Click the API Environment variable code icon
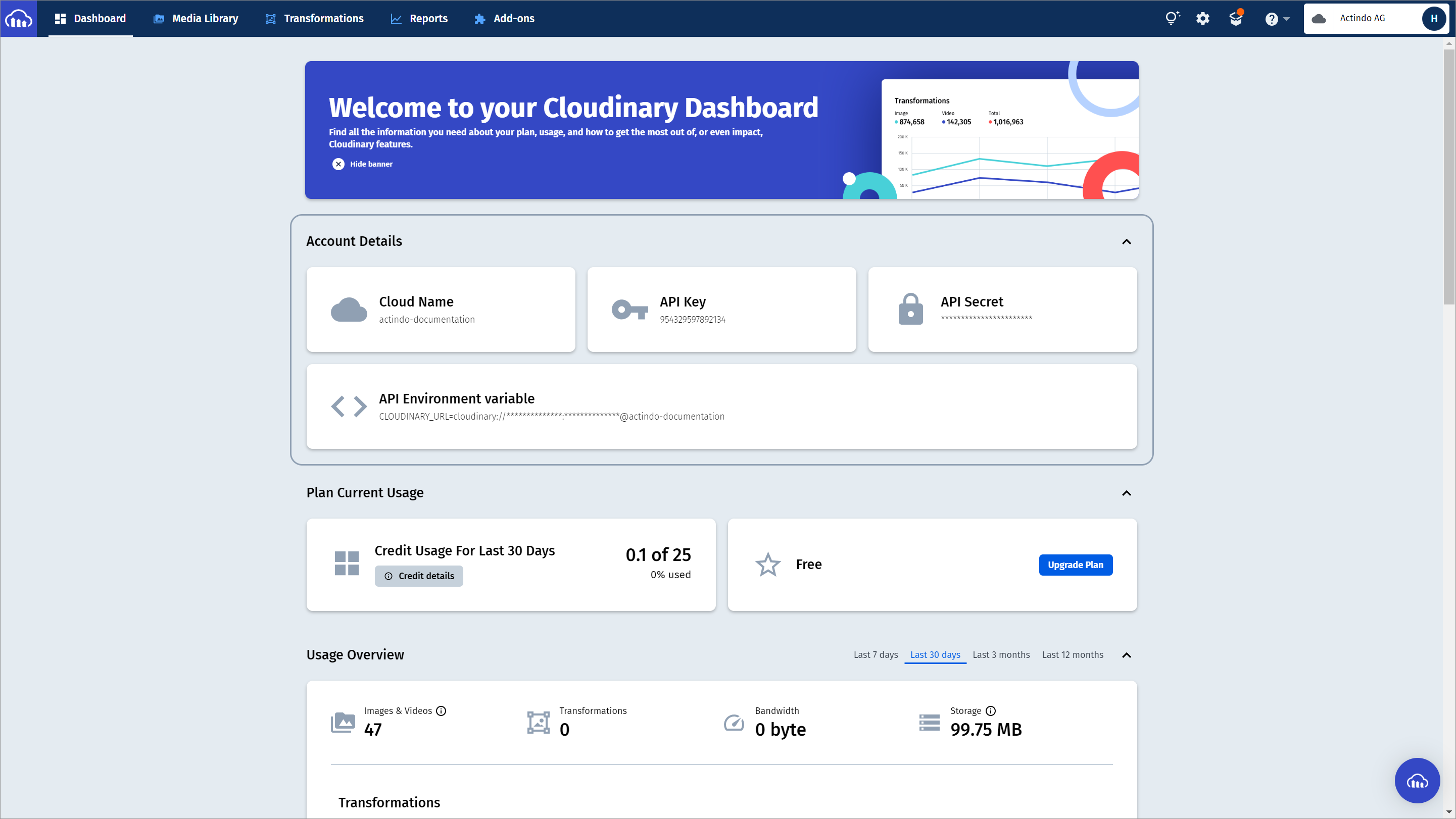This screenshot has height=819, width=1456. point(349,406)
